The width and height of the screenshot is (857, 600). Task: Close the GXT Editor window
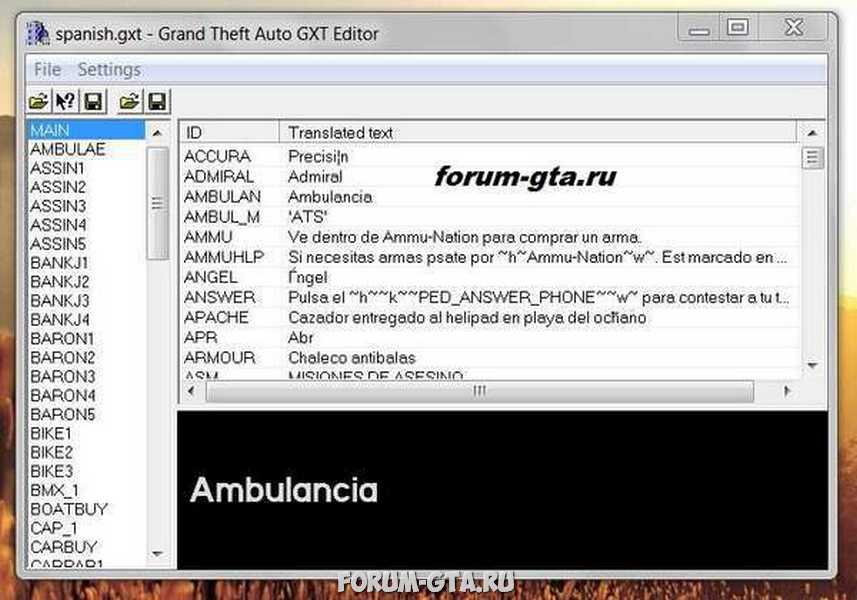click(x=794, y=27)
